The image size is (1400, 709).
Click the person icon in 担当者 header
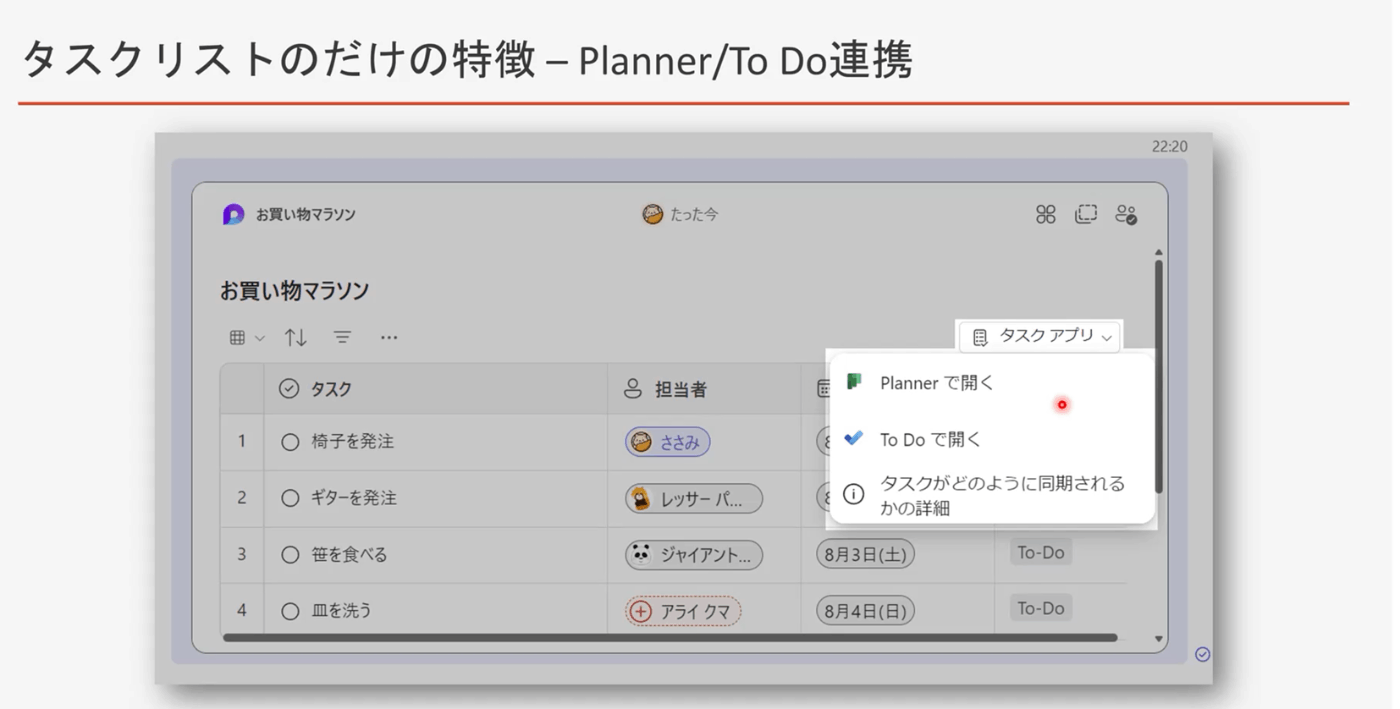point(633,389)
